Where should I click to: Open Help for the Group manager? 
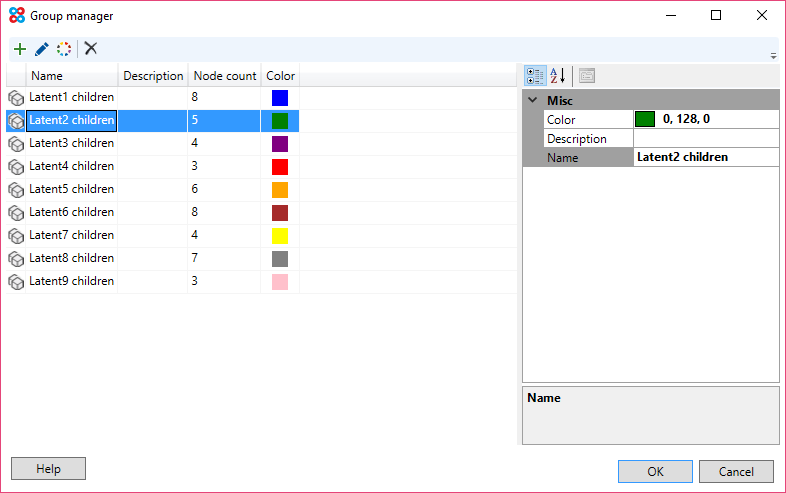pos(48,469)
